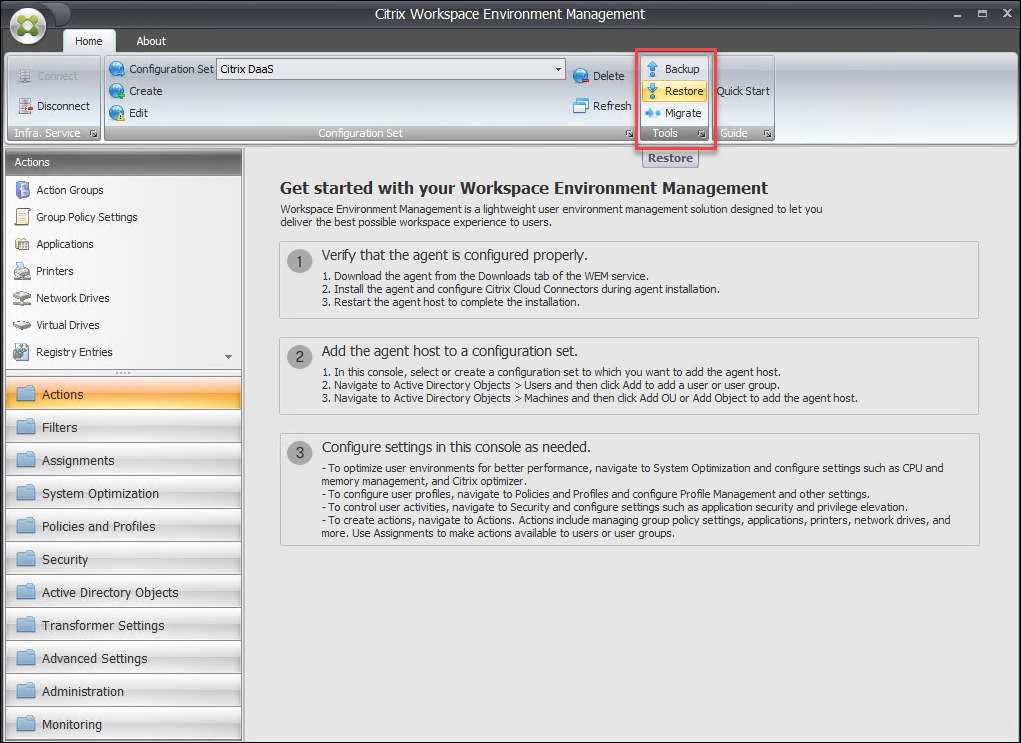1021x743 pixels.
Task: Click the Connect icon in Infra. Service
Action: pos(25,76)
